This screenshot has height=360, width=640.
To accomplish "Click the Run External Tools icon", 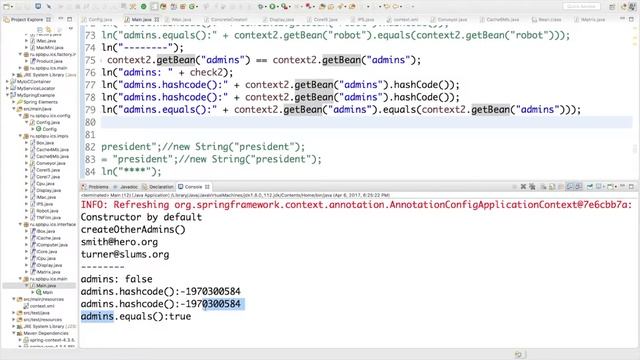I will pyautogui.click(x=284, y=6).
